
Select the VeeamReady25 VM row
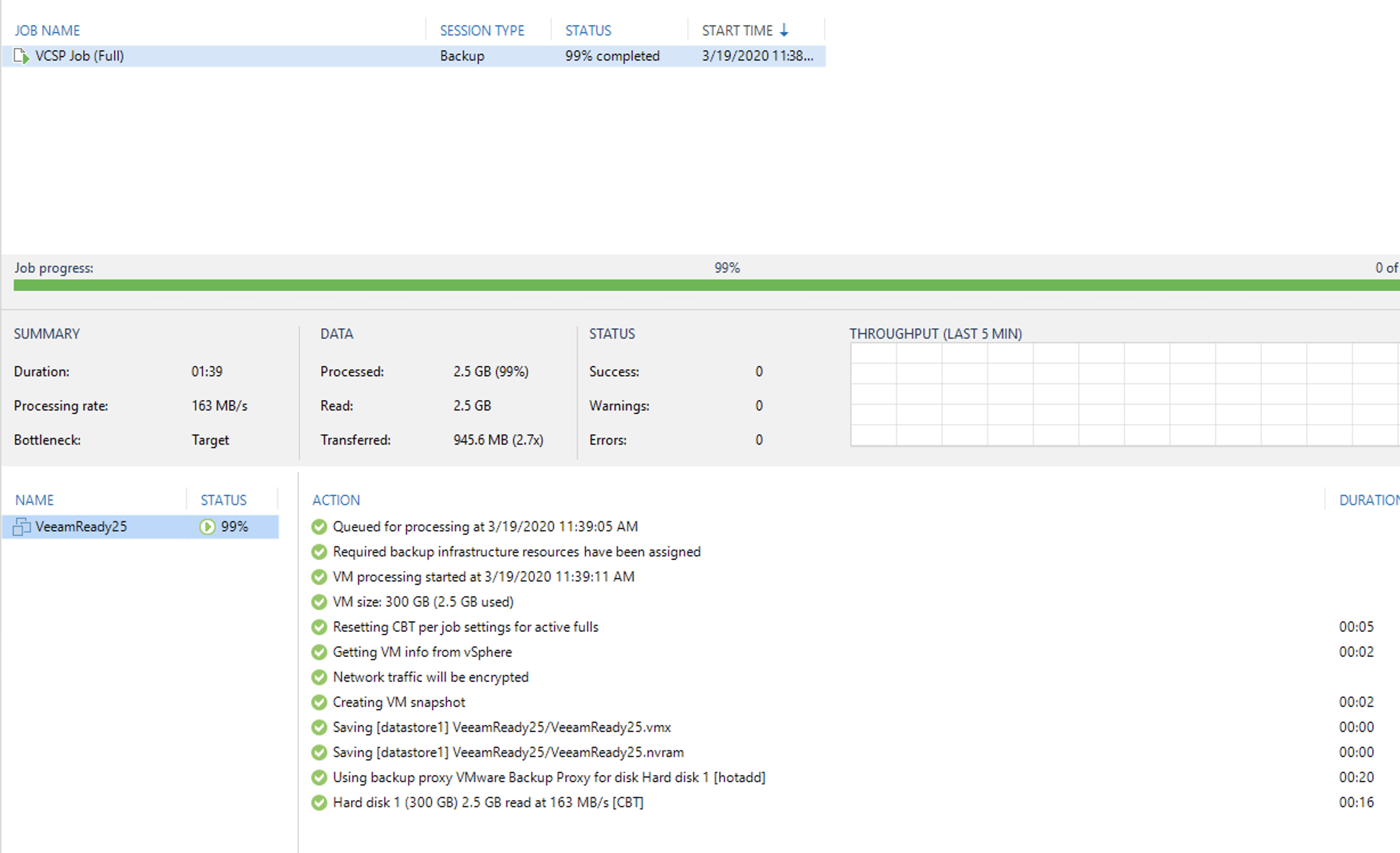tap(140, 526)
